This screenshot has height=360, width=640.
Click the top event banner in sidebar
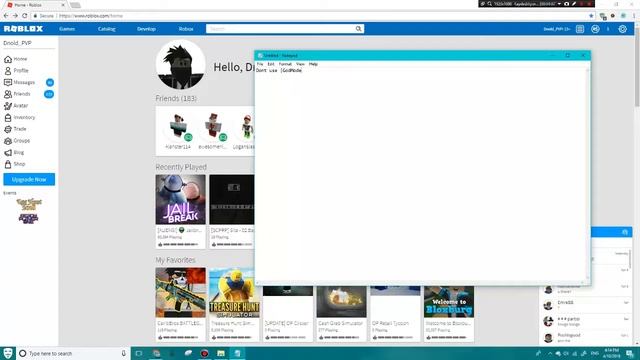tap(29, 204)
